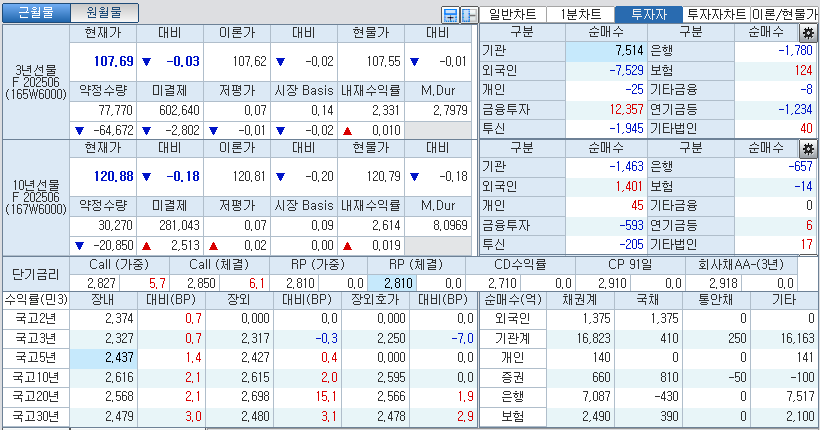Click the Call (체결) rate 2.850
Image resolution: width=820 pixels, height=430 pixels.
201,284
